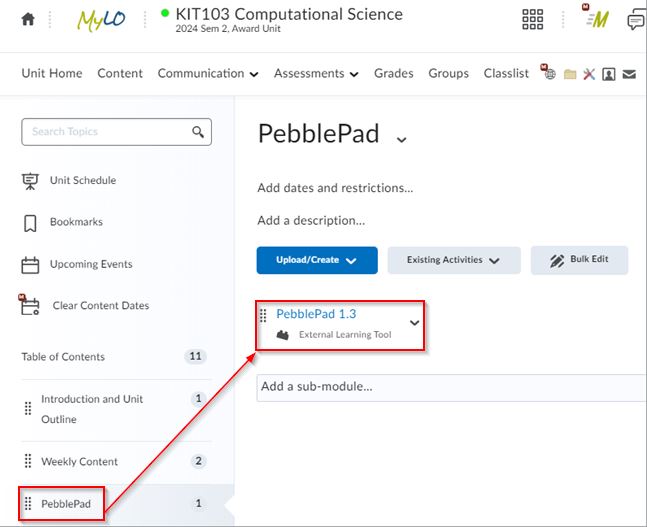Click the Table of Contents count 11

(196, 356)
